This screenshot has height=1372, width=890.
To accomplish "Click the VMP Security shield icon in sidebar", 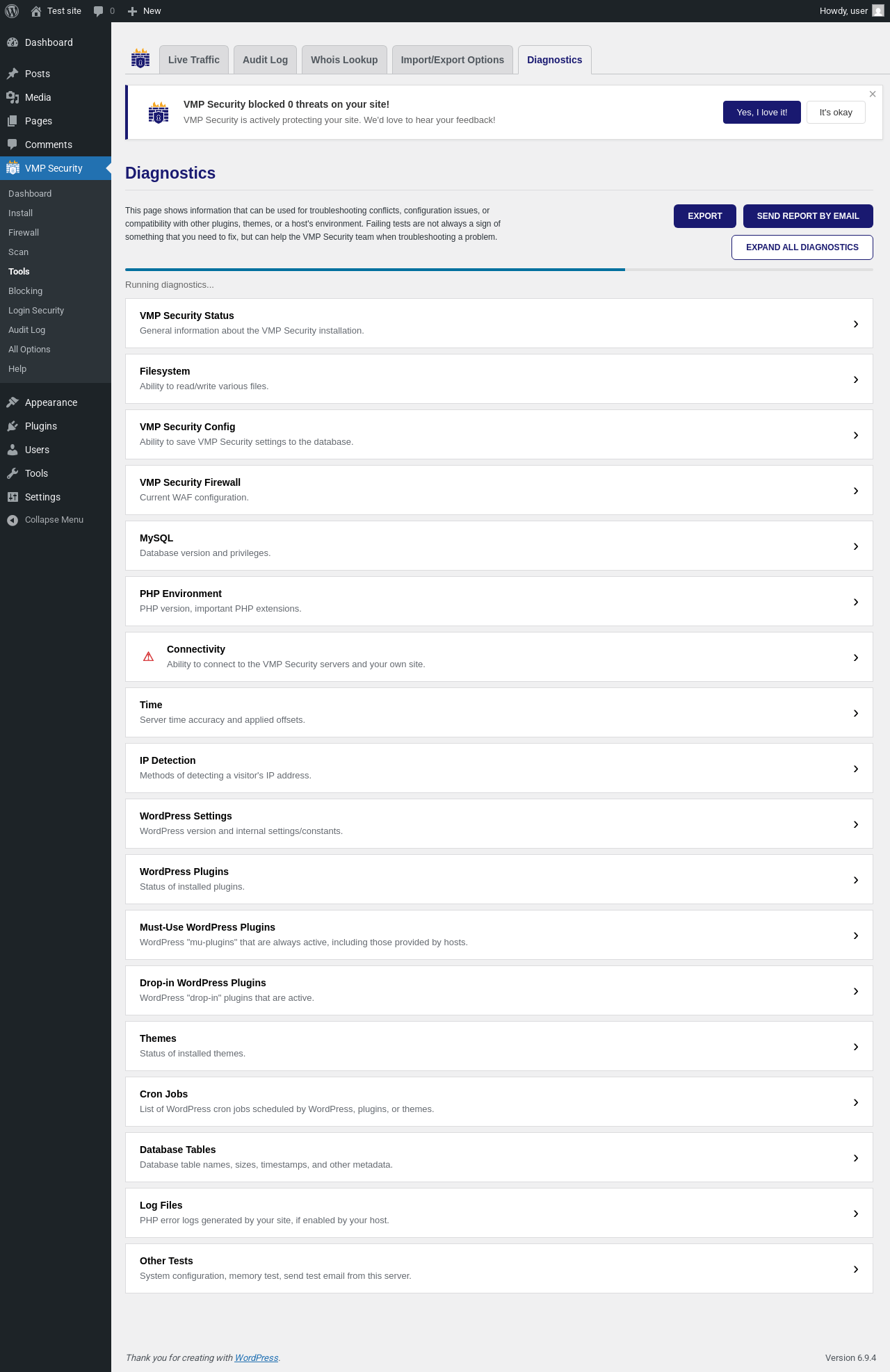I will tap(13, 168).
